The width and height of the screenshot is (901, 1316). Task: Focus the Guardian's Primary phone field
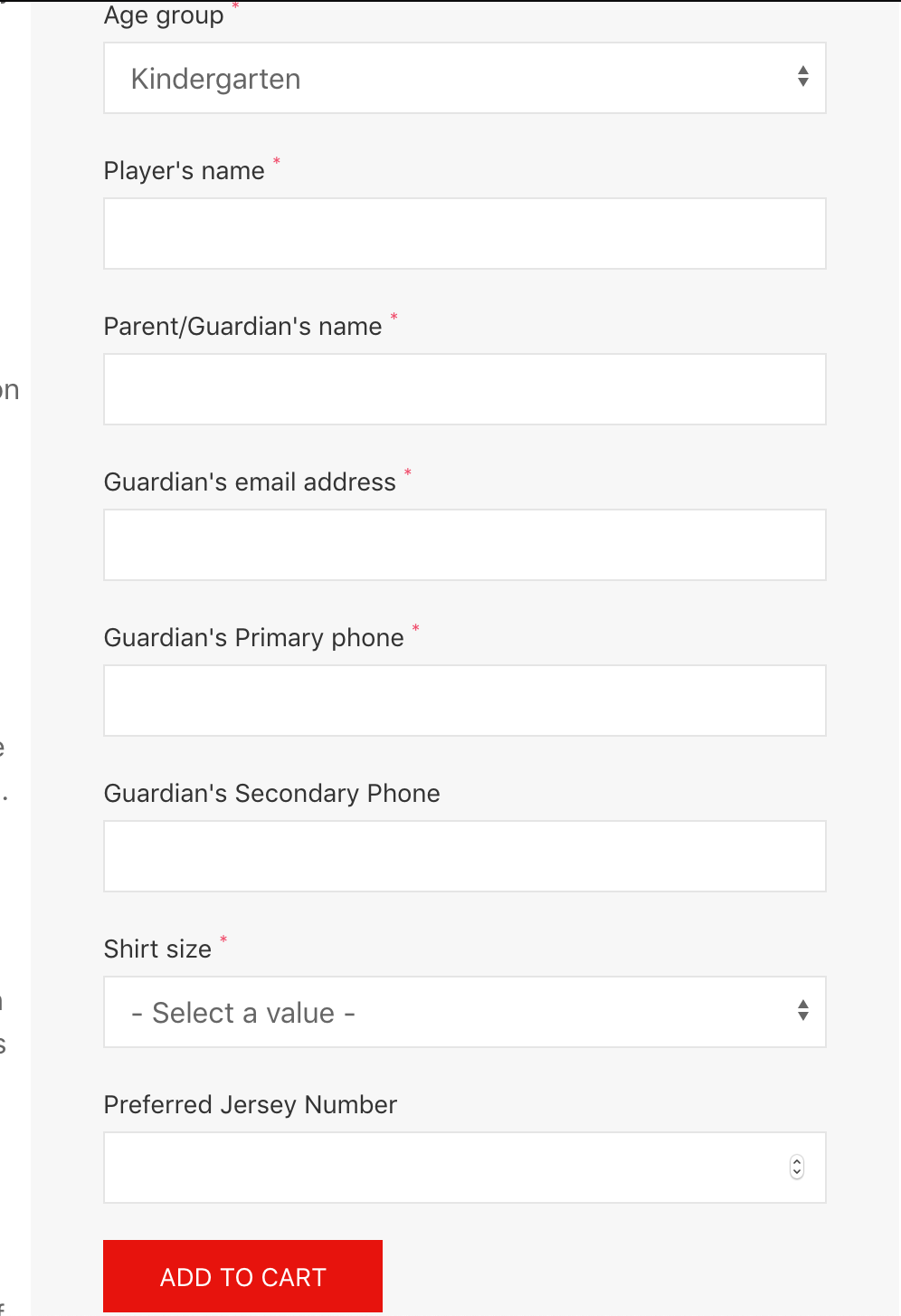click(464, 700)
